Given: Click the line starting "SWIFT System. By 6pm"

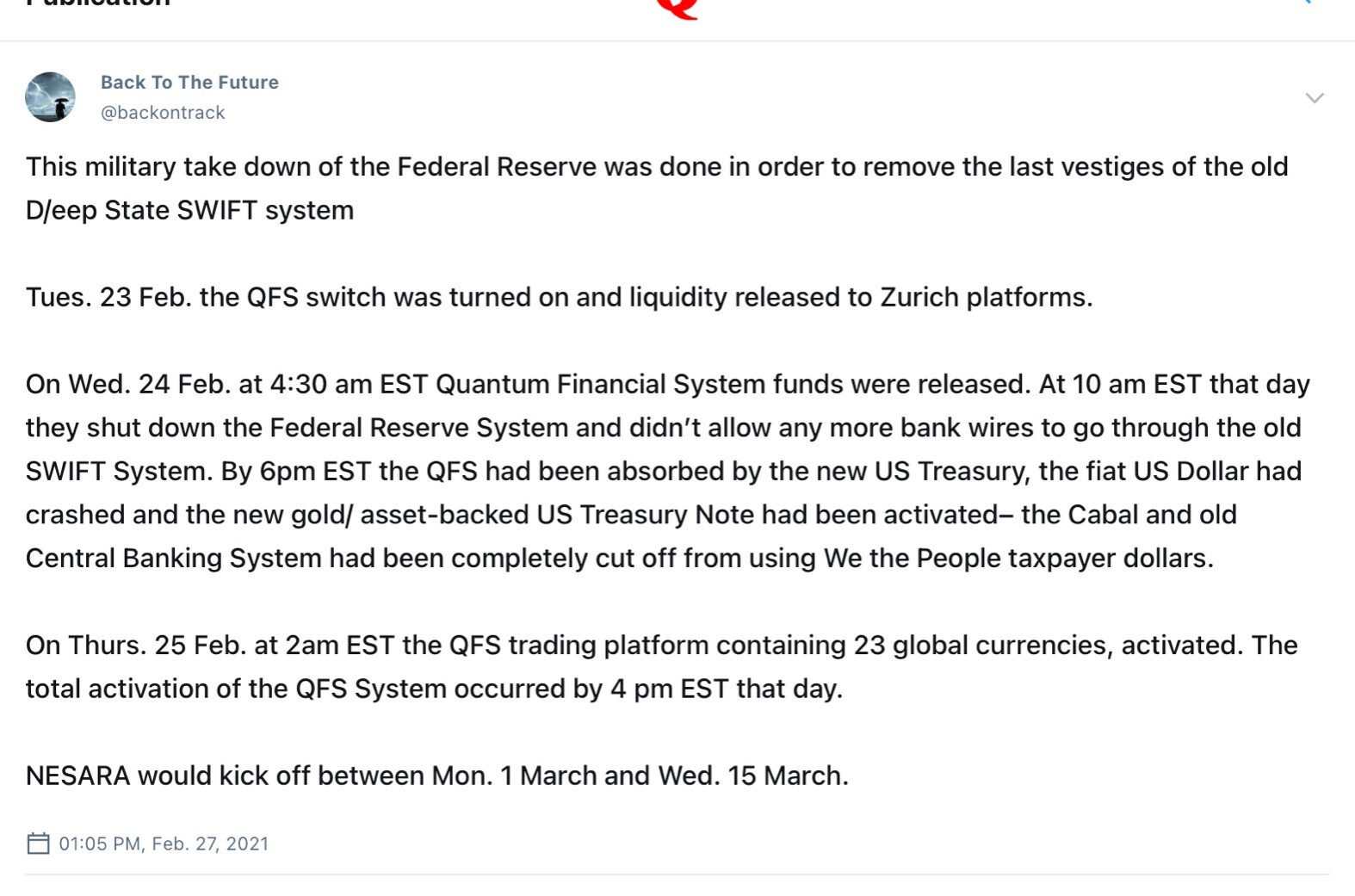Looking at the screenshot, I should tap(663, 471).
